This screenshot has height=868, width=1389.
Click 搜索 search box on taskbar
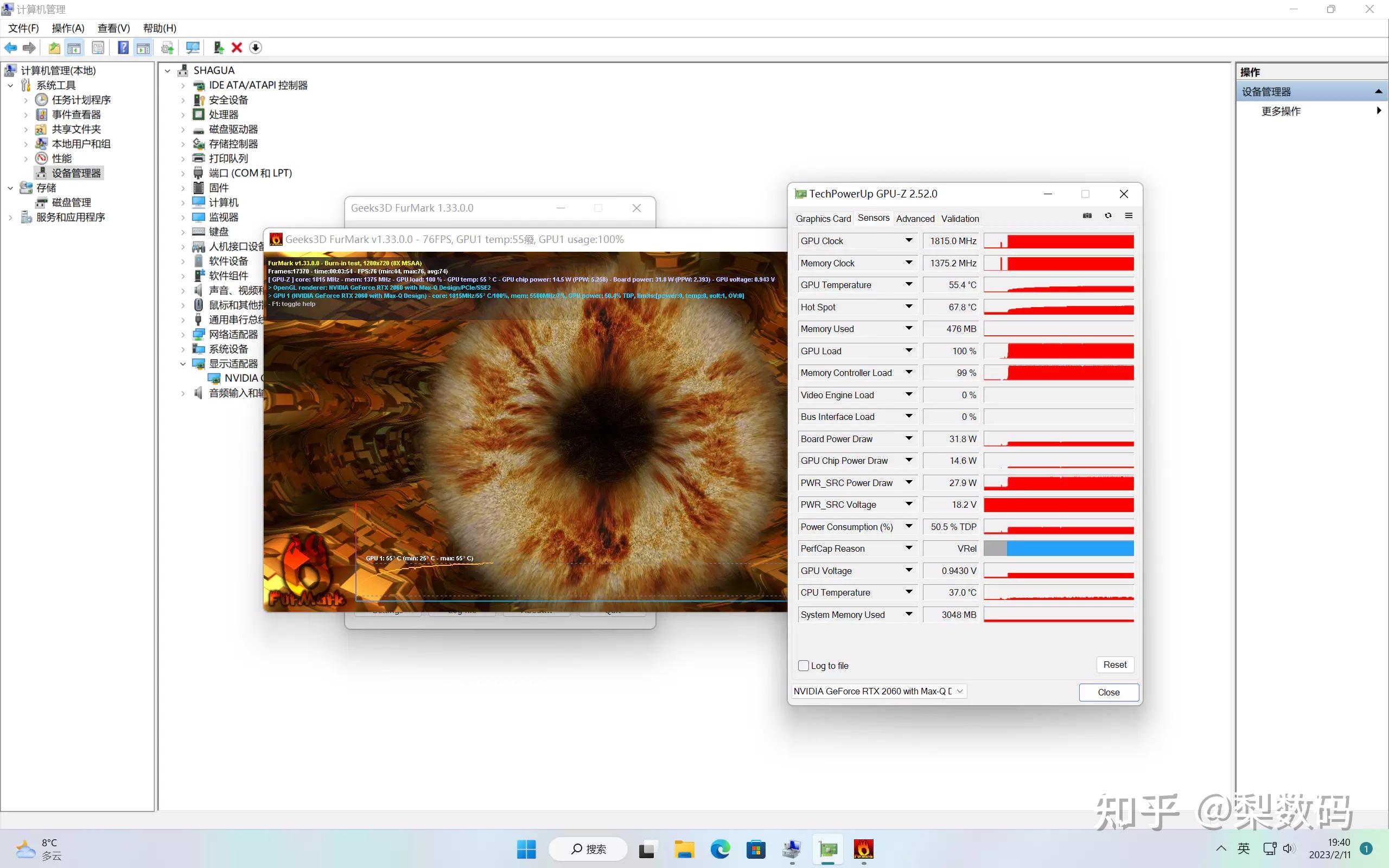[588, 849]
